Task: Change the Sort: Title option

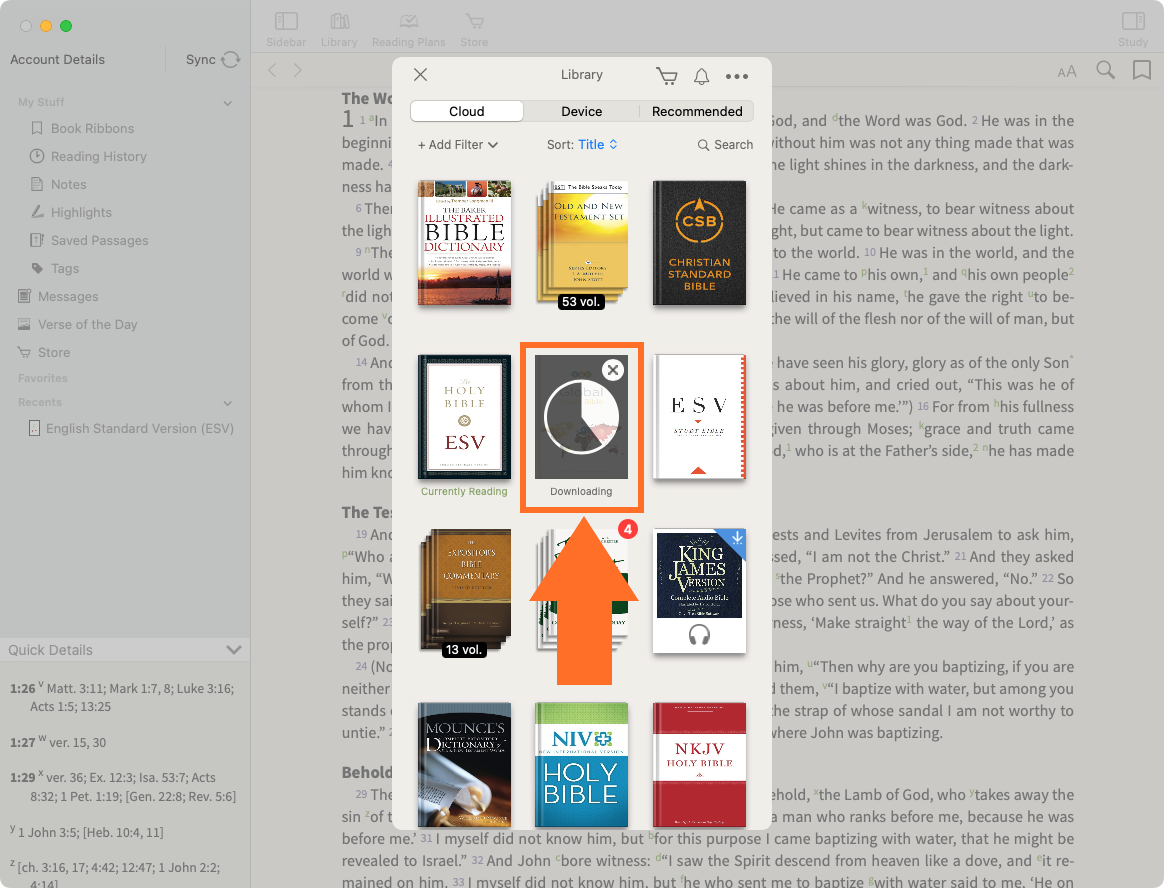Action: point(582,145)
